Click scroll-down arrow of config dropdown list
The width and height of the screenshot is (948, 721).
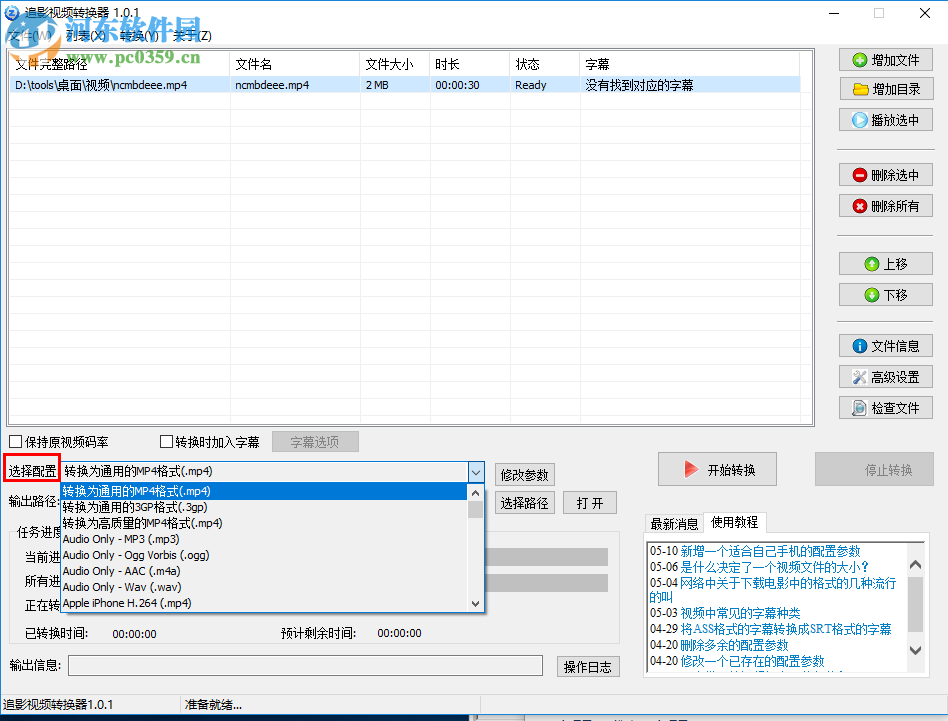pyautogui.click(x=476, y=604)
